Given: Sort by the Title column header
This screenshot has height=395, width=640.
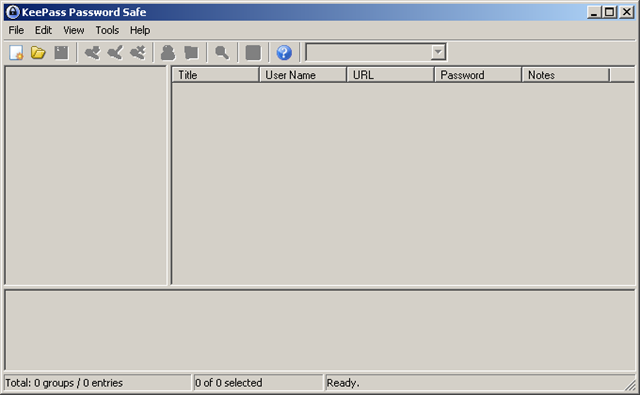Looking at the screenshot, I should (216, 75).
